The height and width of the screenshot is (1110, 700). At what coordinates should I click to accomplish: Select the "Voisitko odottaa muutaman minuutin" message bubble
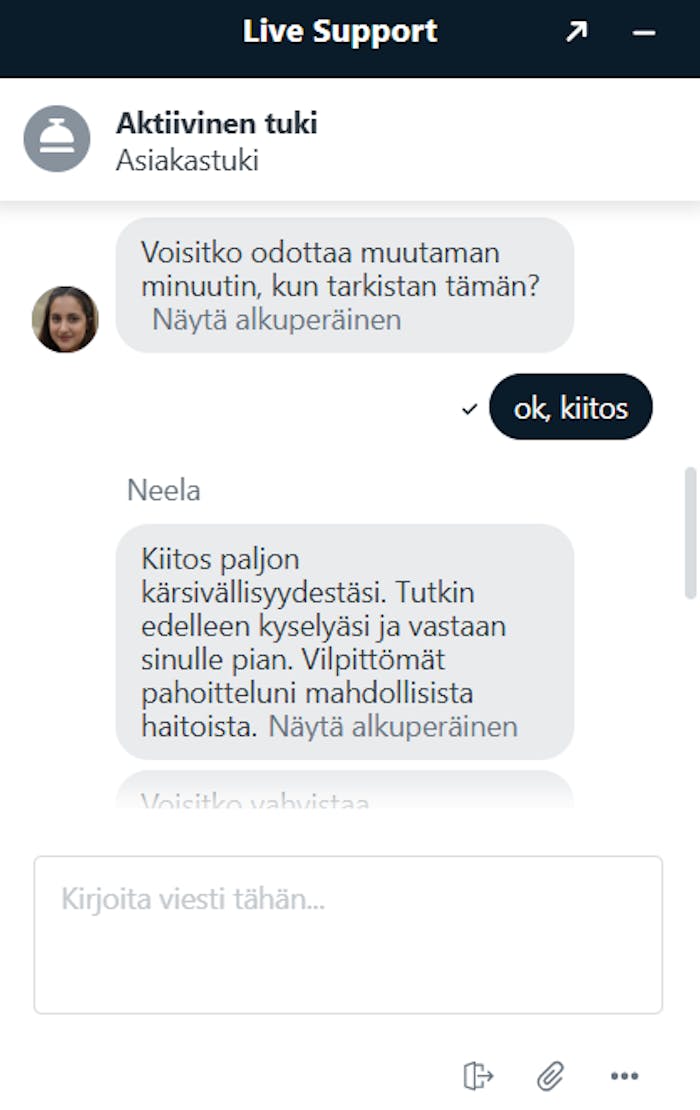pos(345,270)
